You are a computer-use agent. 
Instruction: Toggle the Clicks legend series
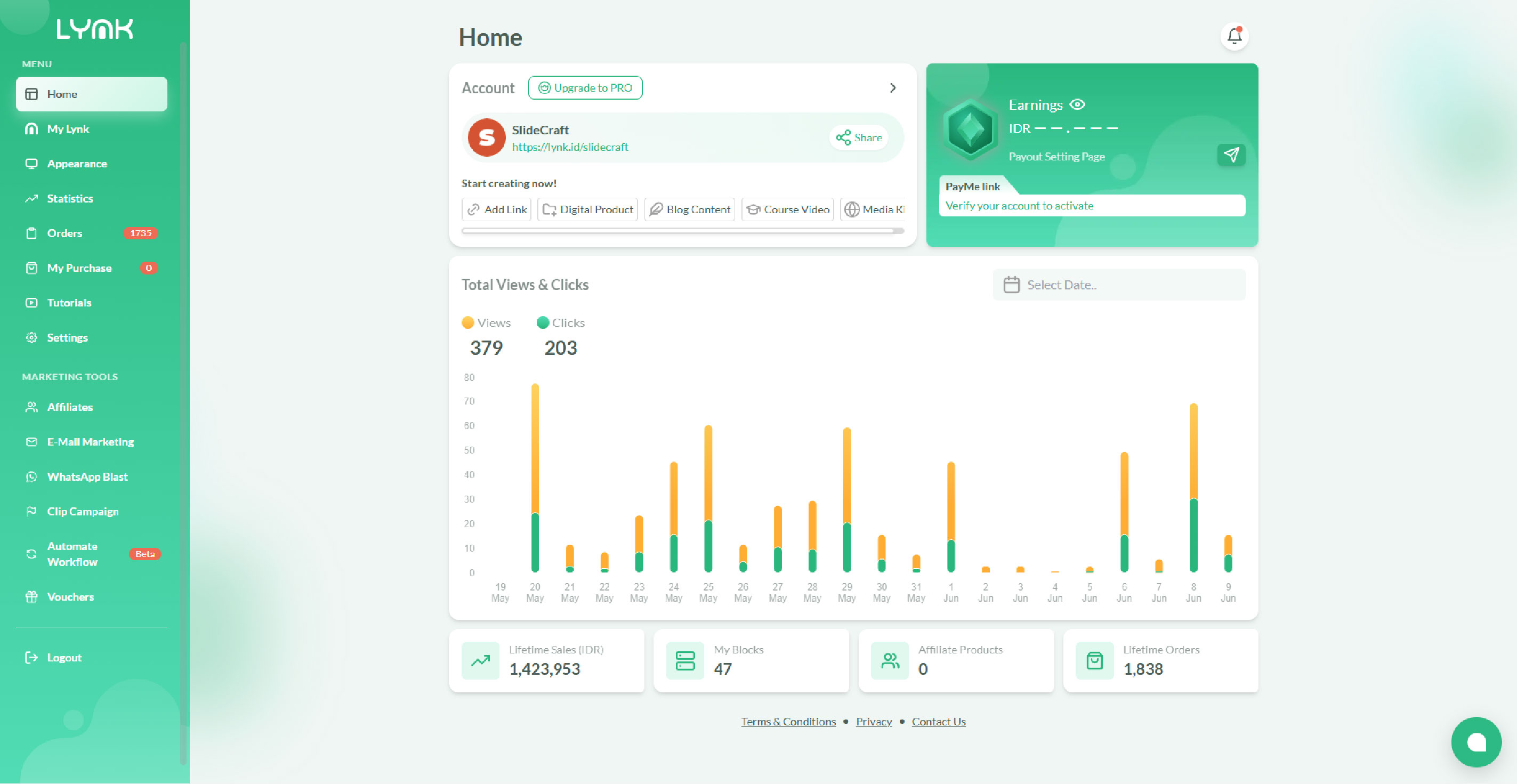(x=560, y=323)
